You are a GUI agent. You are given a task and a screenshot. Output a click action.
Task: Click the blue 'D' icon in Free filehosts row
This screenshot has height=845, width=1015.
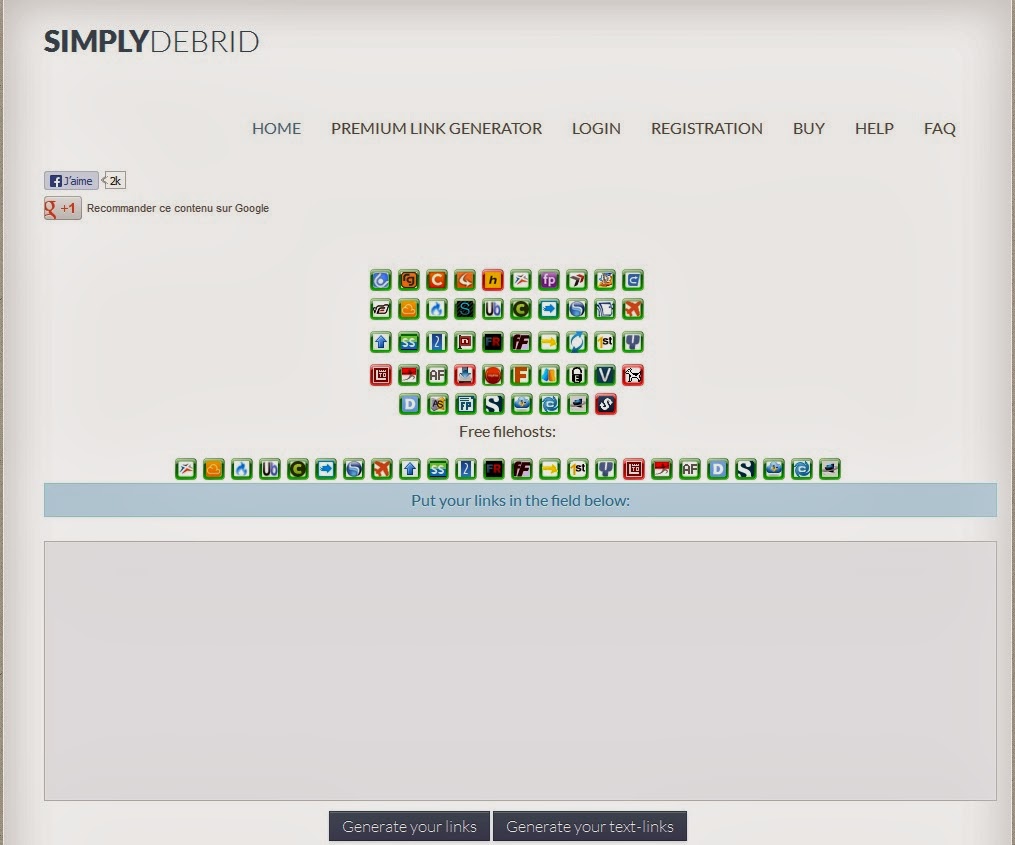pyautogui.click(x=717, y=469)
